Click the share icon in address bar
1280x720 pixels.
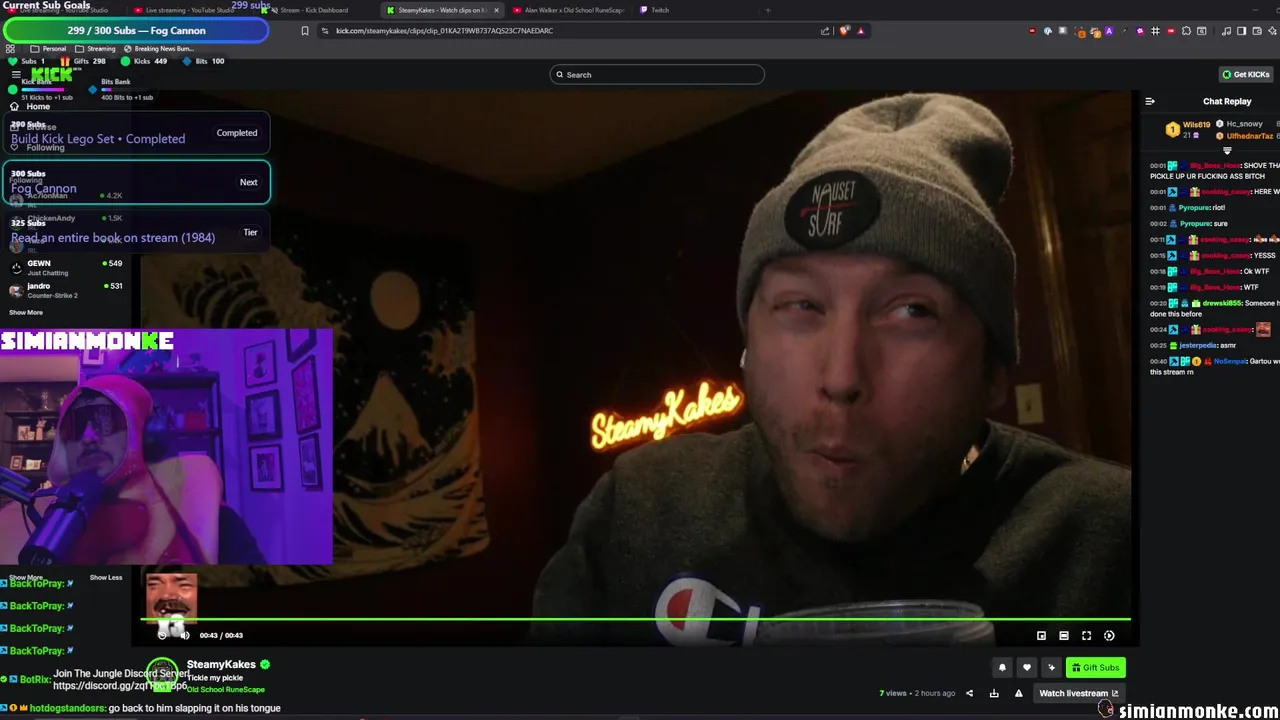(825, 30)
